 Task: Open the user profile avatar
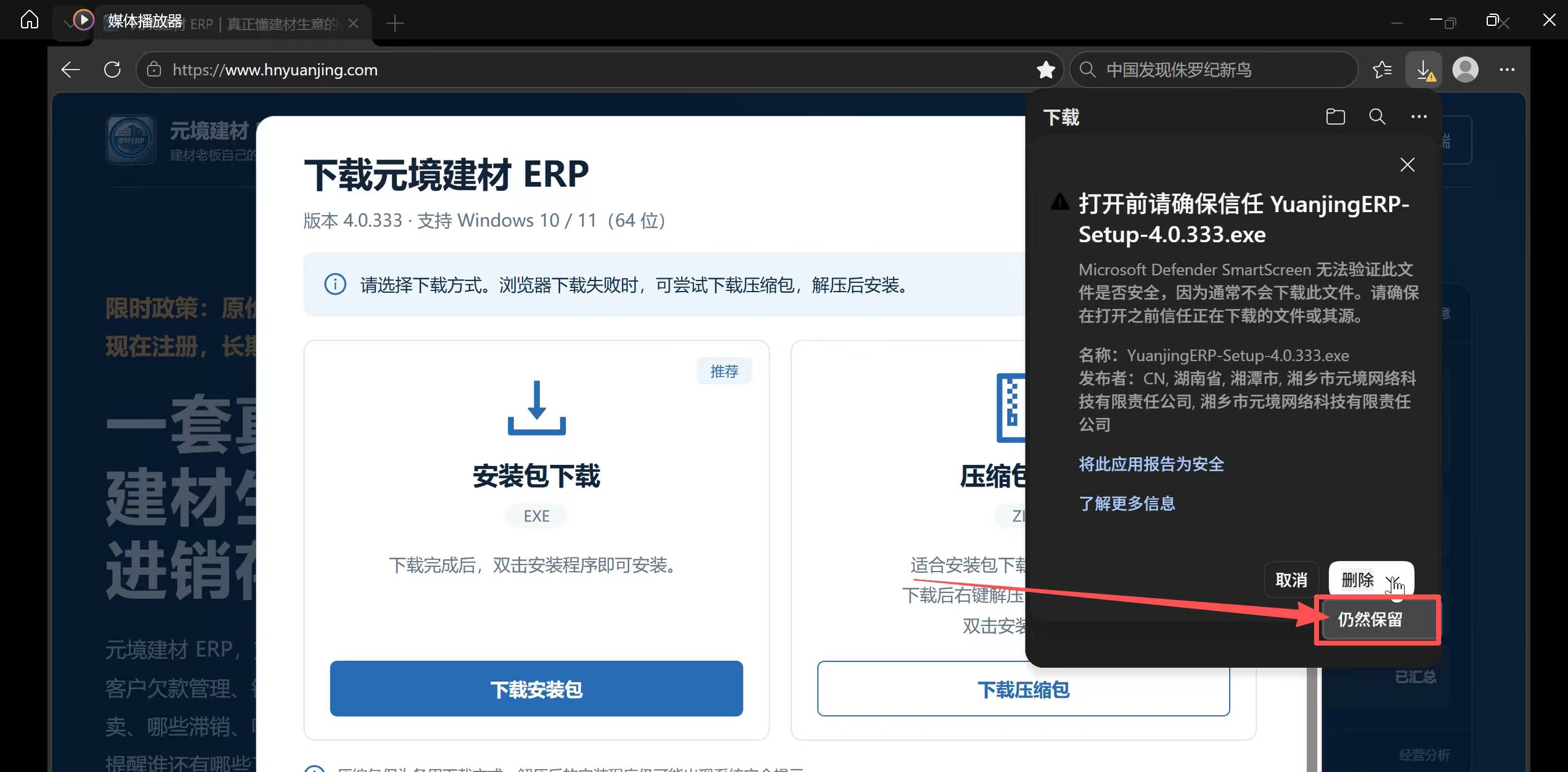point(1465,70)
